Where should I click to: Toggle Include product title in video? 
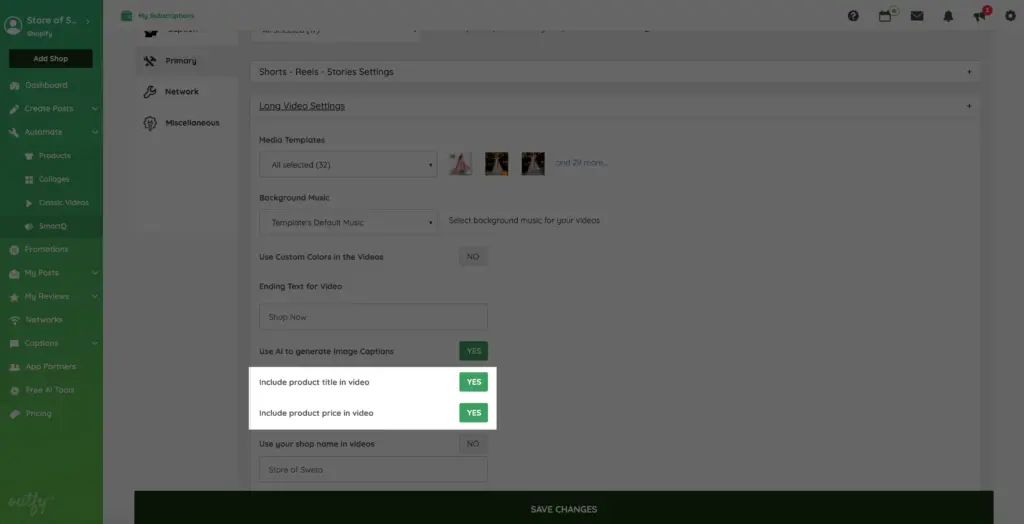pyautogui.click(x=473, y=382)
